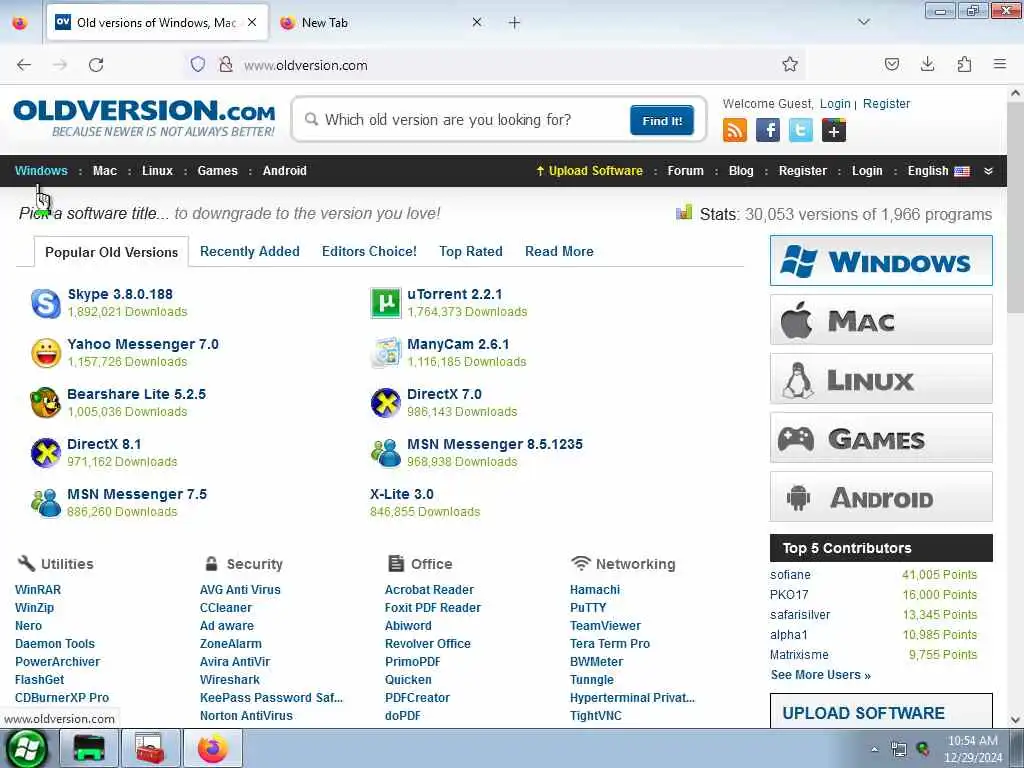Click the Firefox icon in the taskbar
Viewport: 1024px width, 768px height.
tap(213, 748)
